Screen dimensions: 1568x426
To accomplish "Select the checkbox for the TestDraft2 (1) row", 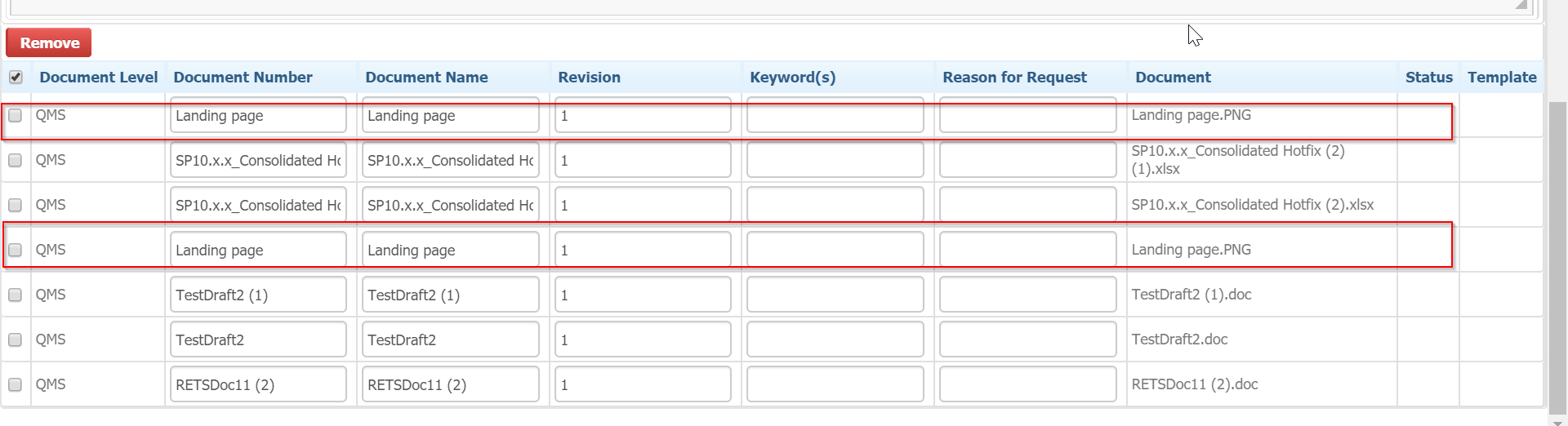I will 15,295.
